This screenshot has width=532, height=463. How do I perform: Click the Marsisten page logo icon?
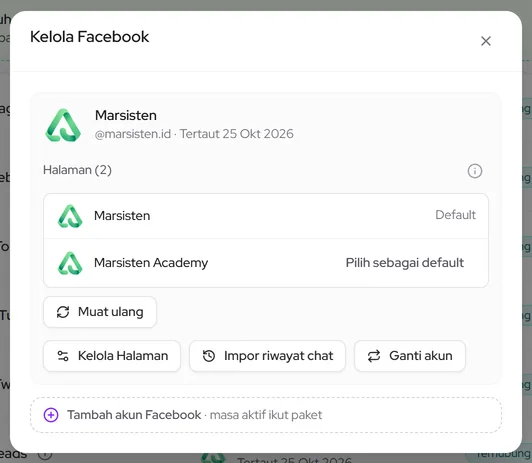(70, 216)
